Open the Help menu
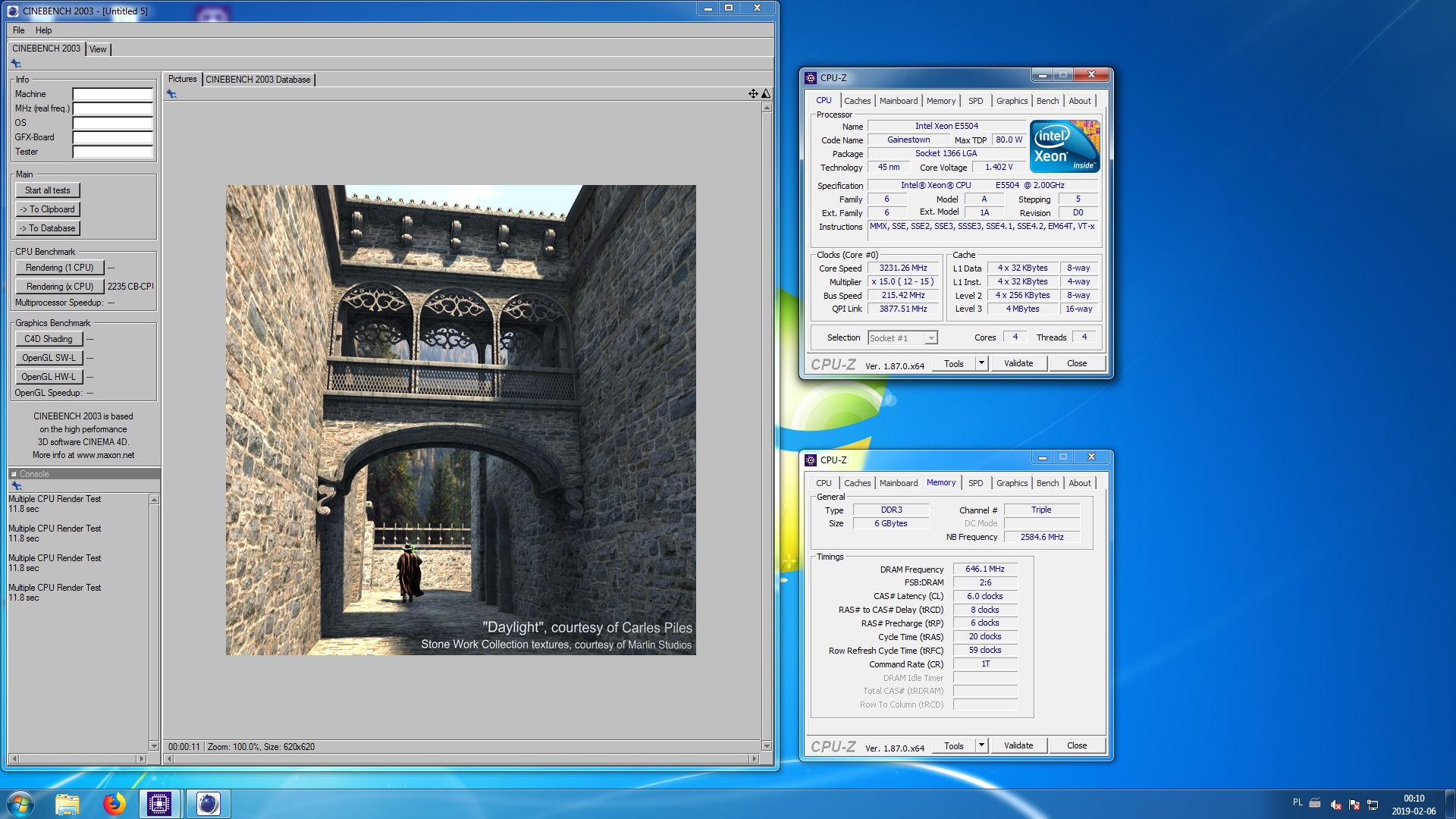The width and height of the screenshot is (1456, 819). click(x=44, y=30)
